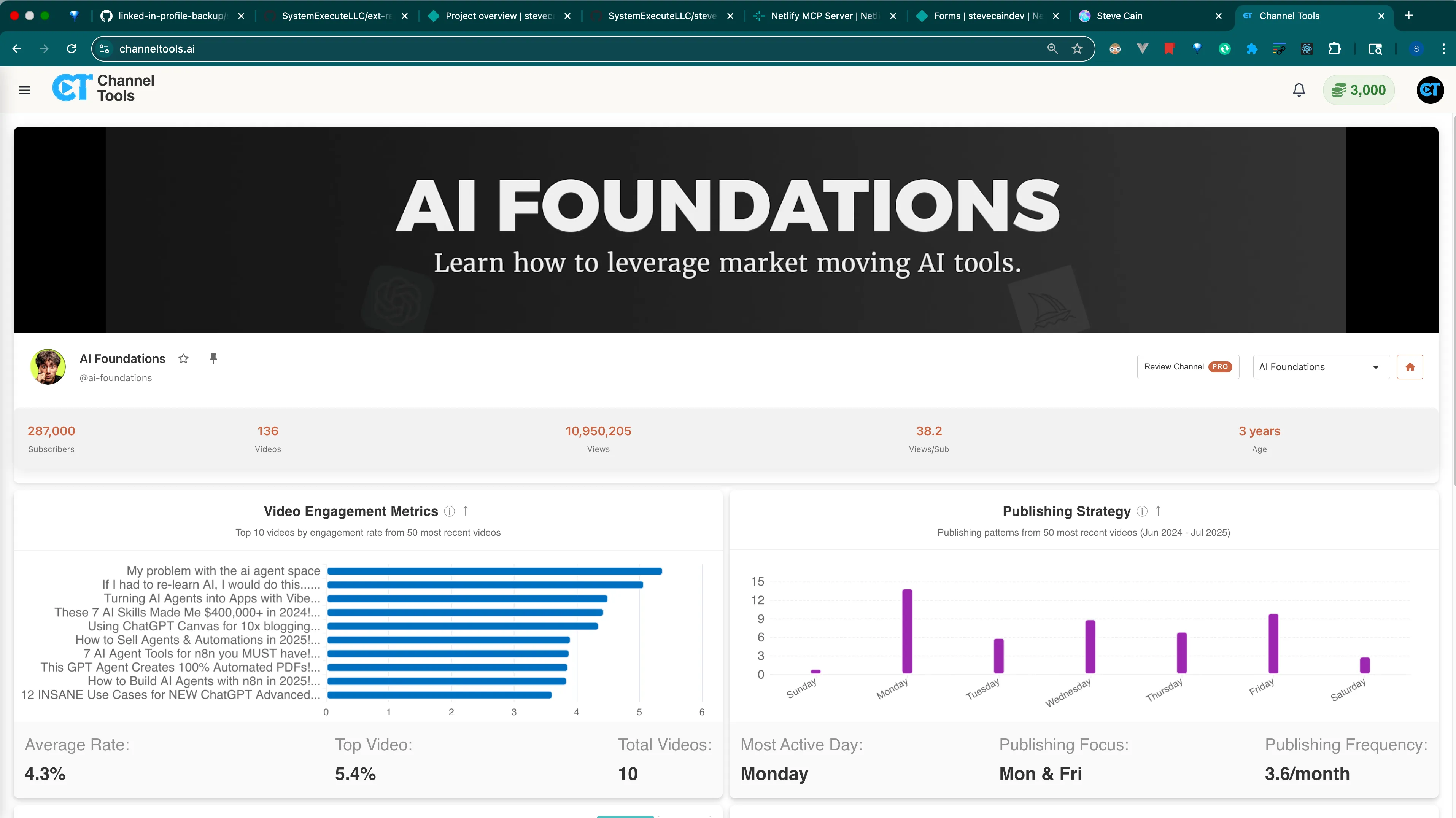The height and width of the screenshot is (818, 1456).
Task: Pin the AI Foundations channel
Action: click(x=213, y=358)
